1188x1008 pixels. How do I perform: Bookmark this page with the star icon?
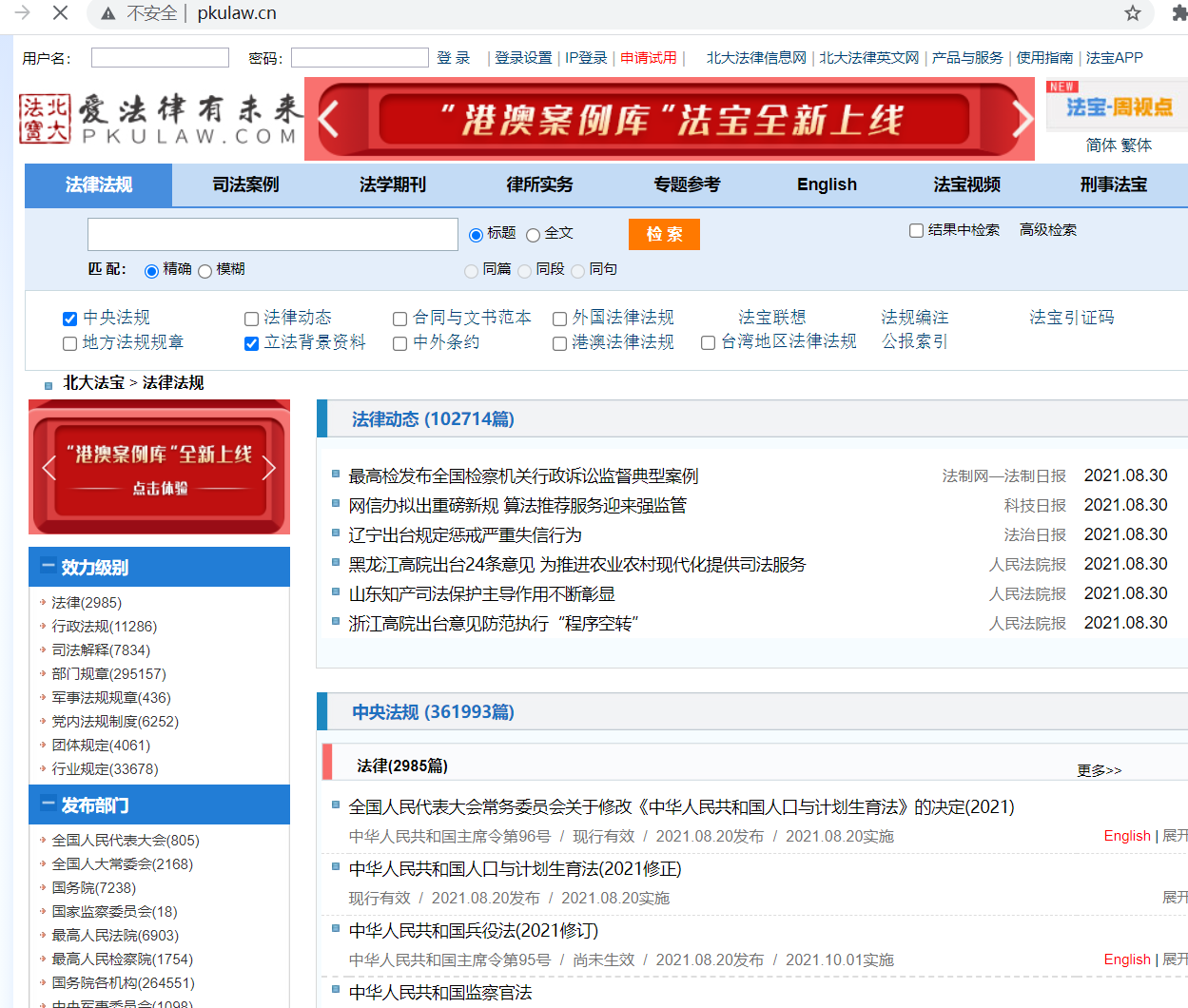[x=1132, y=12]
